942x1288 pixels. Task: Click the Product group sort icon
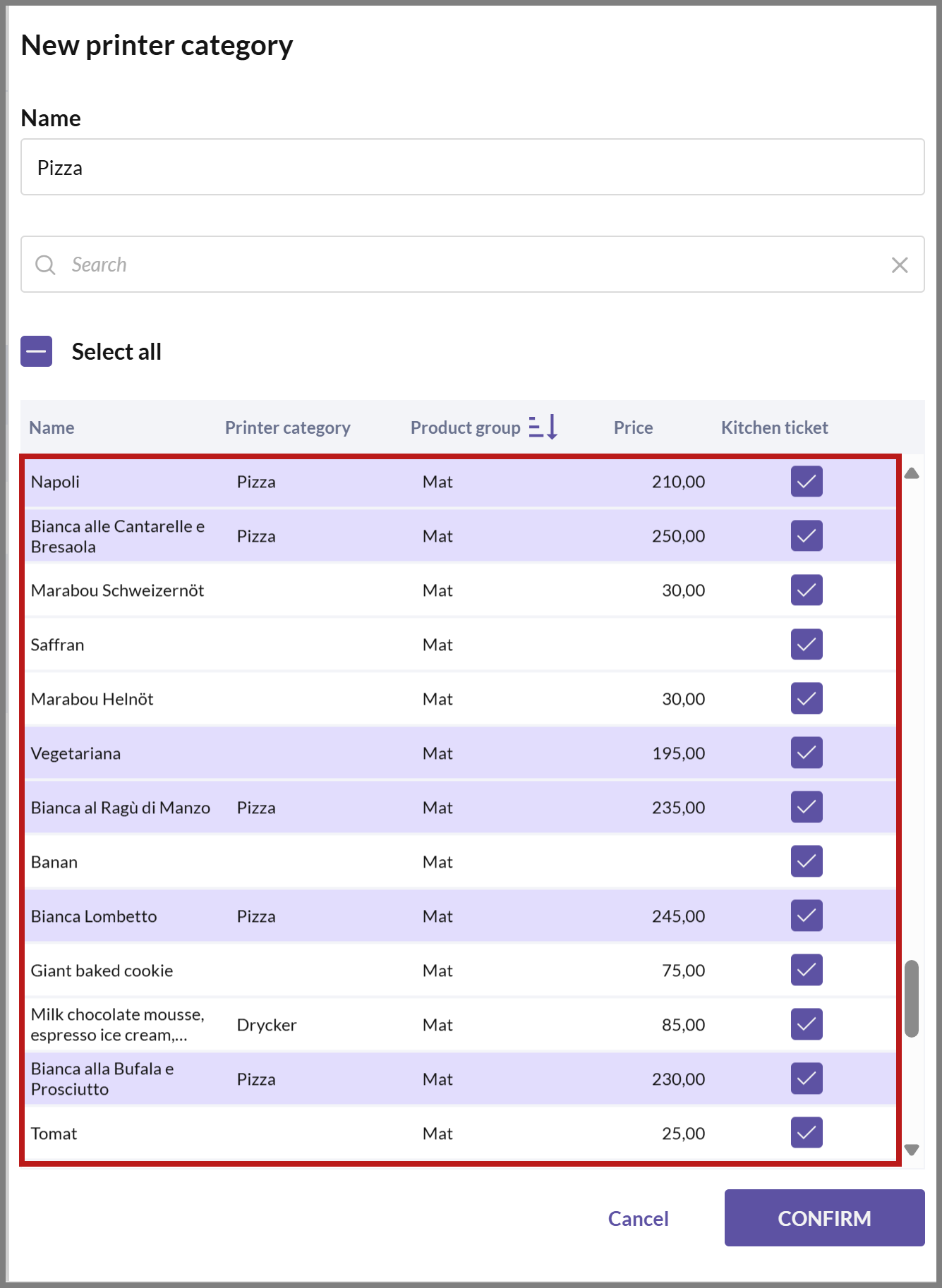pyautogui.click(x=543, y=427)
